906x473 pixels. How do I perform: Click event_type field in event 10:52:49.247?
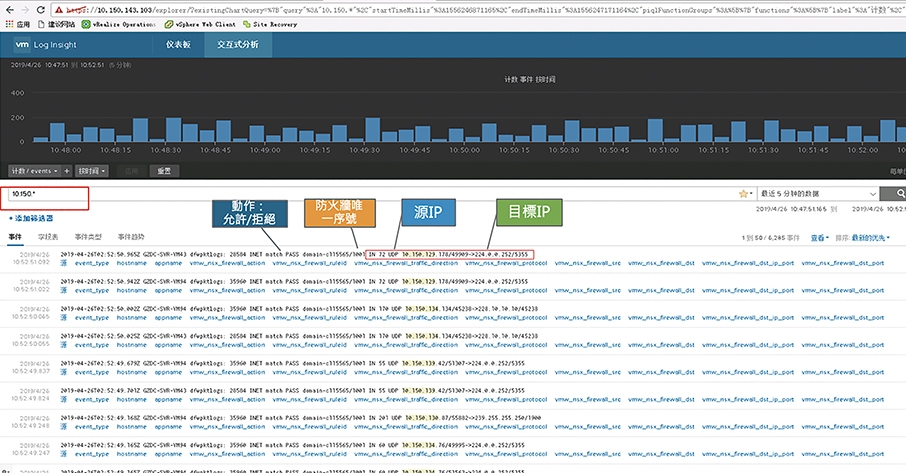(x=92, y=453)
